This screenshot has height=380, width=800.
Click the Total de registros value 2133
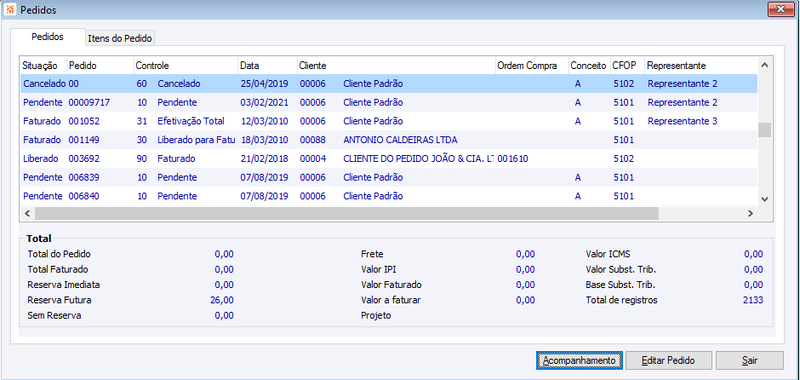[753, 300]
